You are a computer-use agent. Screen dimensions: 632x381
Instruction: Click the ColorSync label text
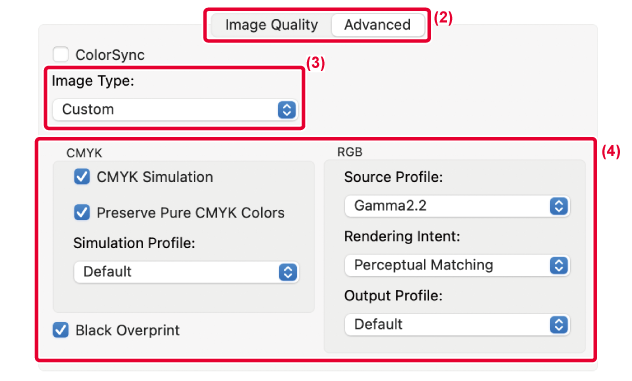(110, 55)
